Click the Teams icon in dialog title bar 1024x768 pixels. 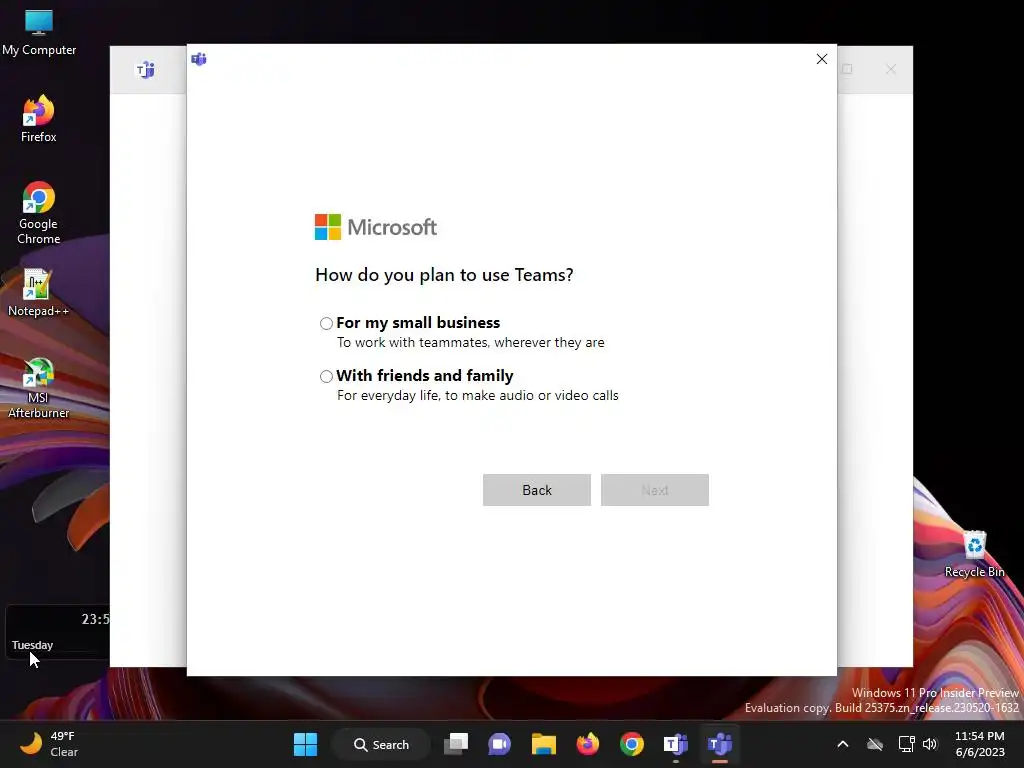(199, 59)
